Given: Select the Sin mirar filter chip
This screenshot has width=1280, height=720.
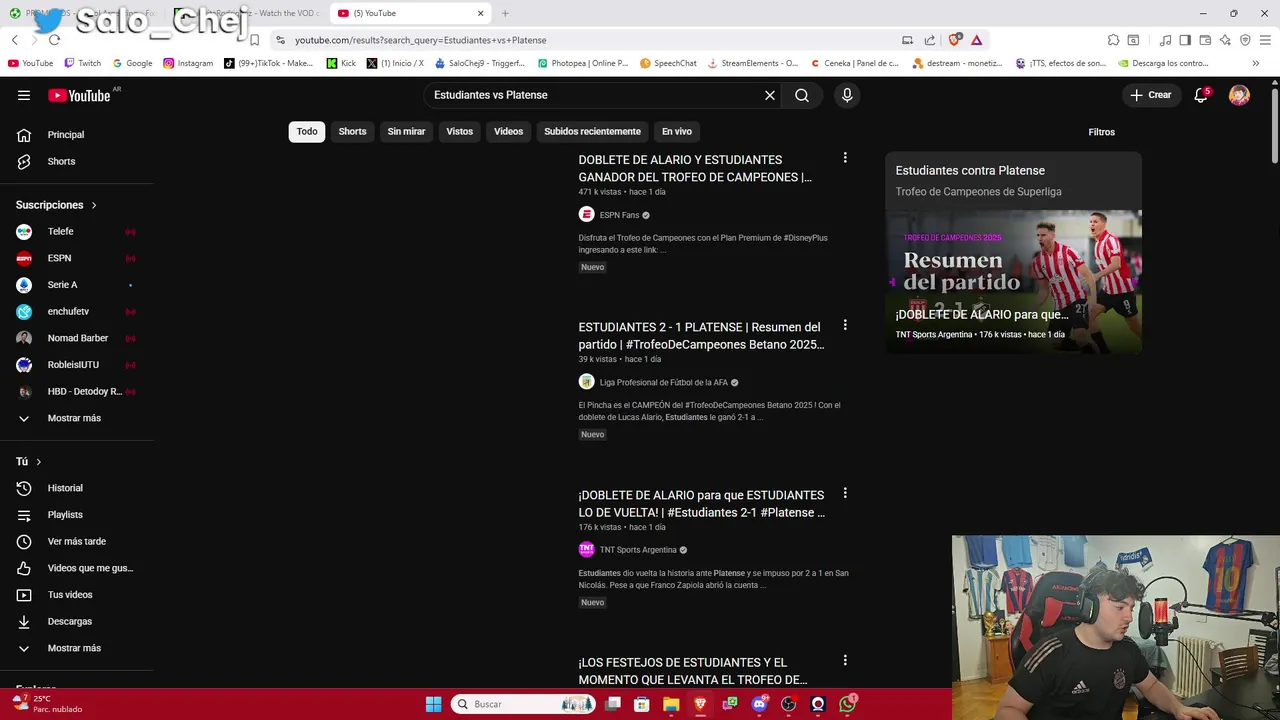Looking at the screenshot, I should click(x=406, y=131).
